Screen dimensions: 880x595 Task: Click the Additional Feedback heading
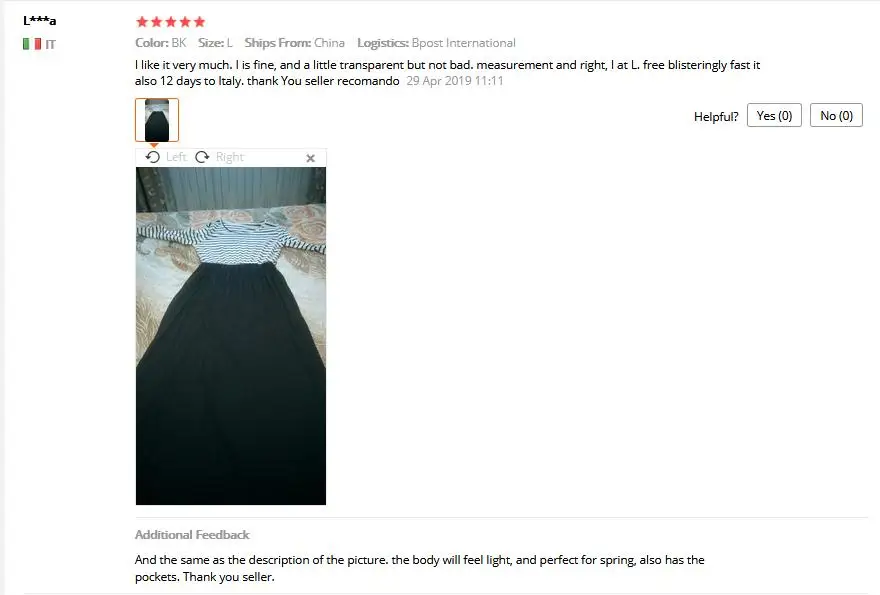pos(192,534)
